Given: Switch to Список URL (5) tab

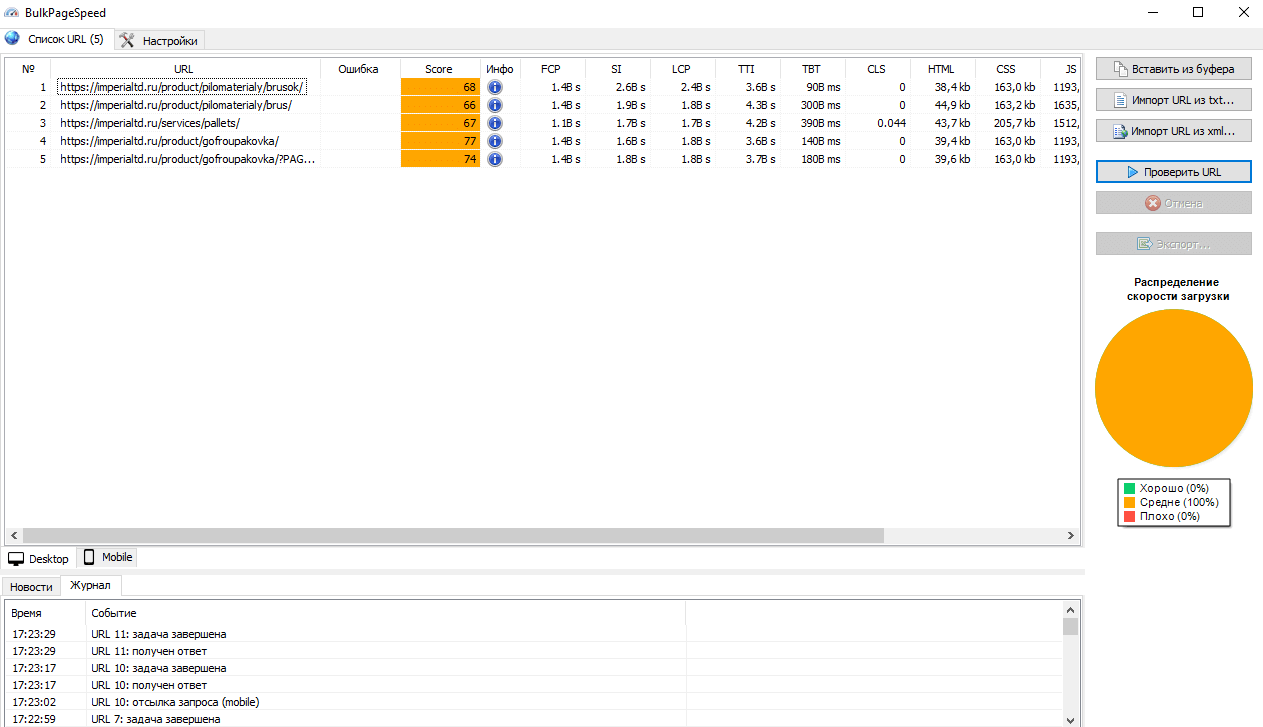Looking at the screenshot, I should (x=56, y=39).
